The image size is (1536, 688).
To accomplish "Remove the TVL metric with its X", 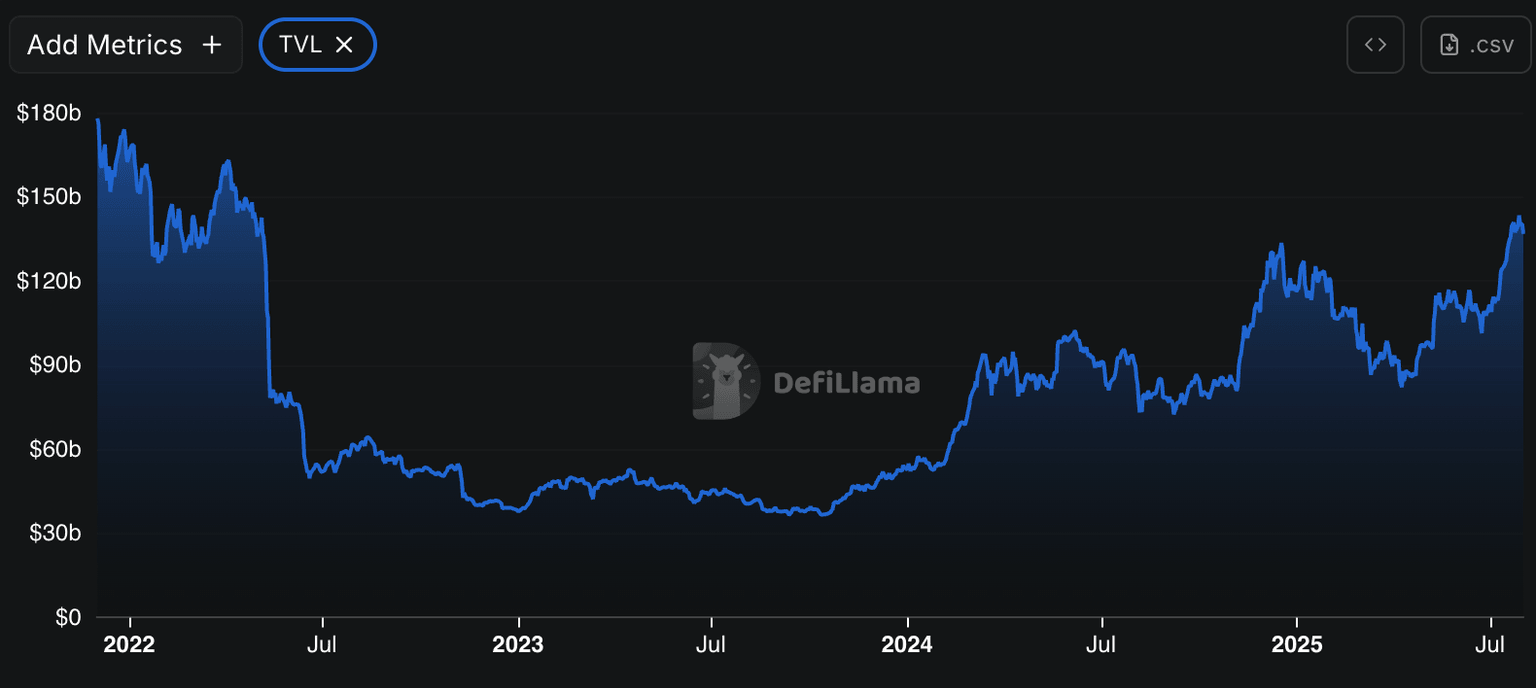I will click(x=344, y=45).
